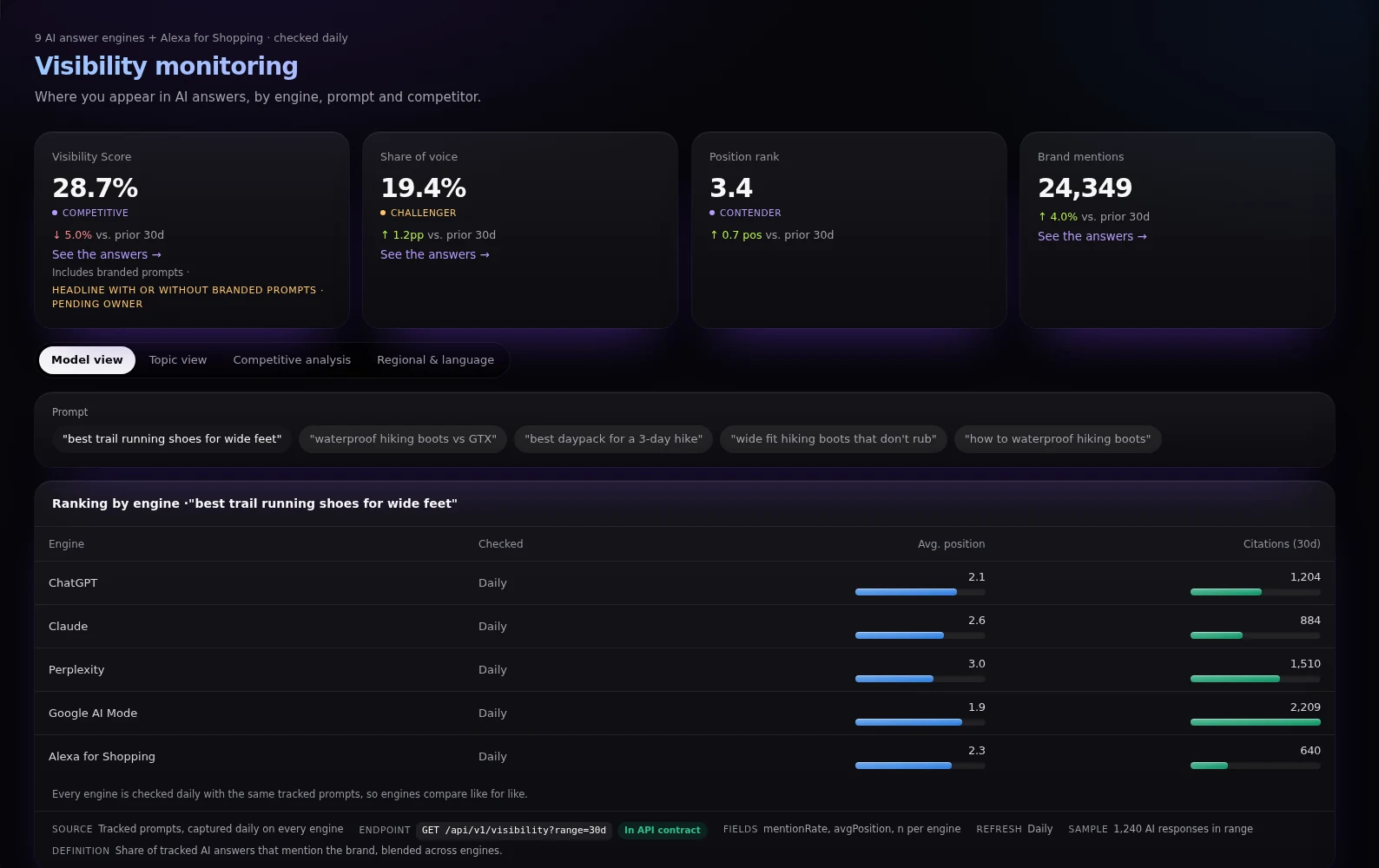Click the Google AI Mode engine name

point(93,713)
